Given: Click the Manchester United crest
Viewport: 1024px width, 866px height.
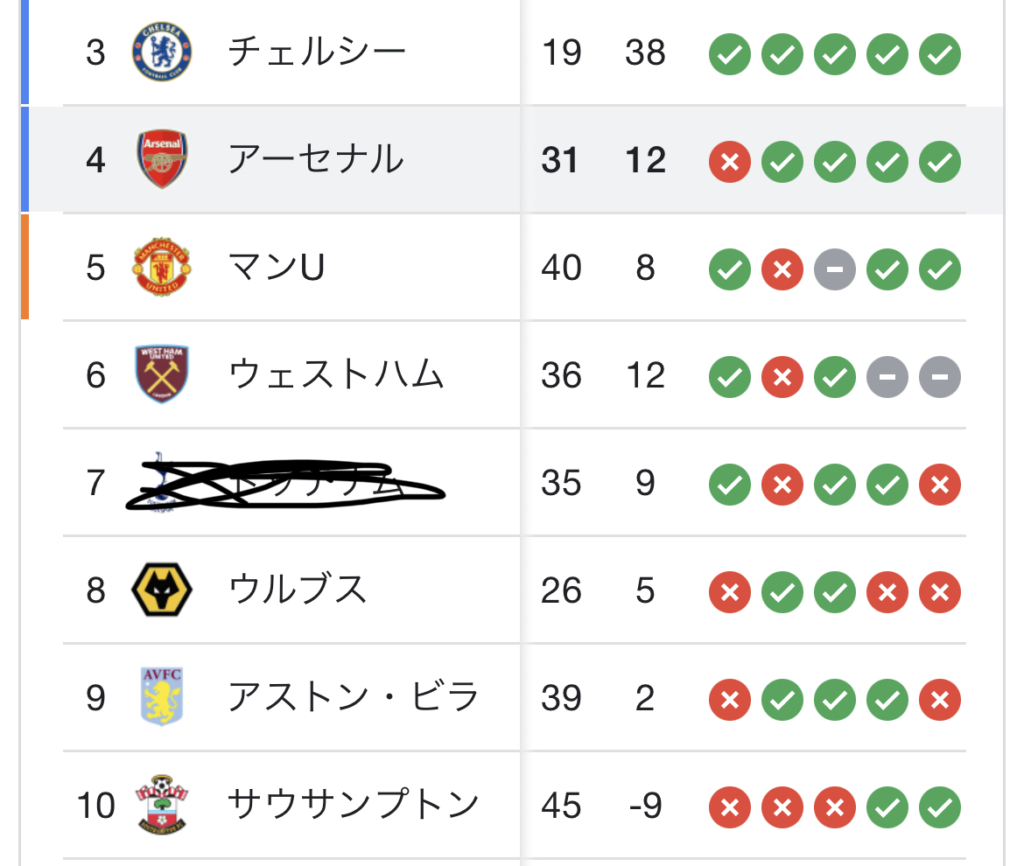Looking at the screenshot, I should point(161,267).
